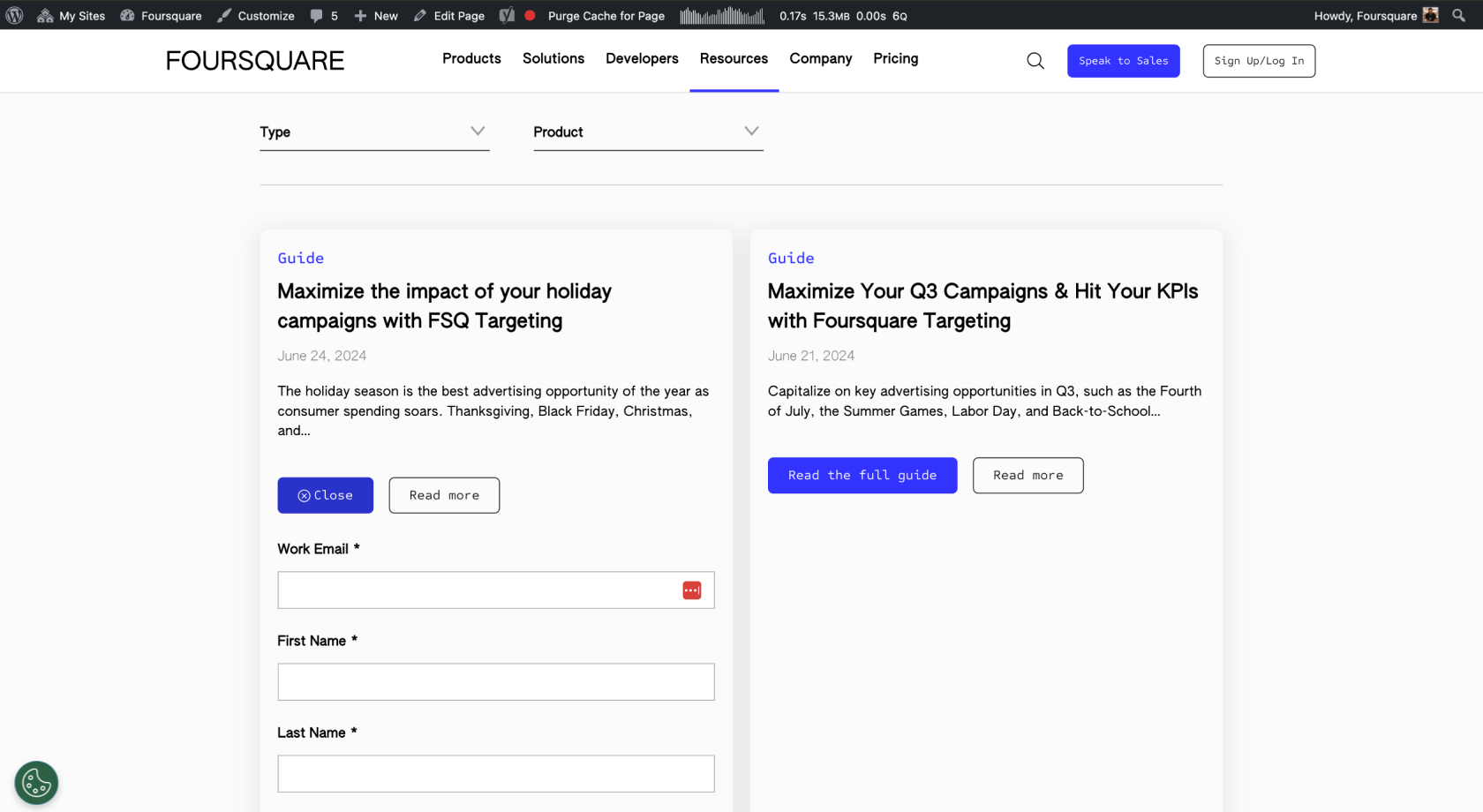Click the June 24, 2024 date text
The image size is (1483, 812).
pyautogui.click(x=322, y=356)
